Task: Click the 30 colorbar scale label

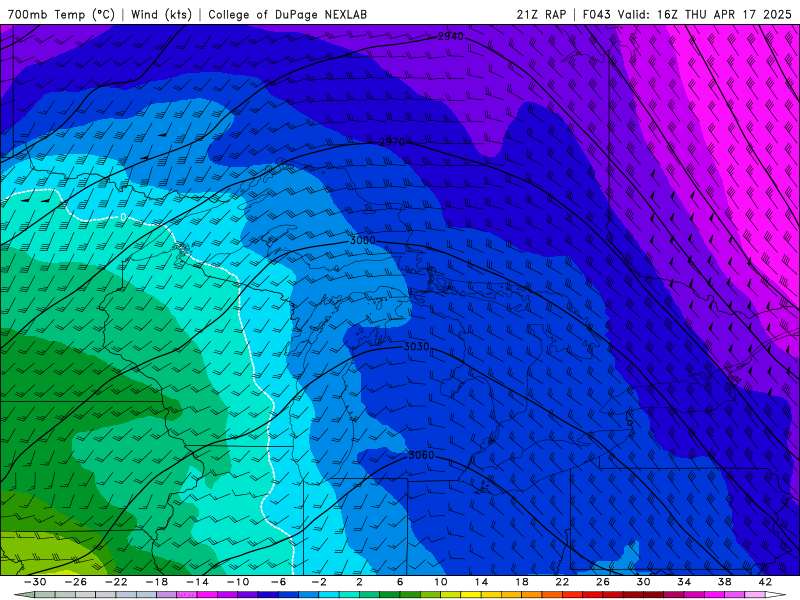Action: click(x=643, y=582)
